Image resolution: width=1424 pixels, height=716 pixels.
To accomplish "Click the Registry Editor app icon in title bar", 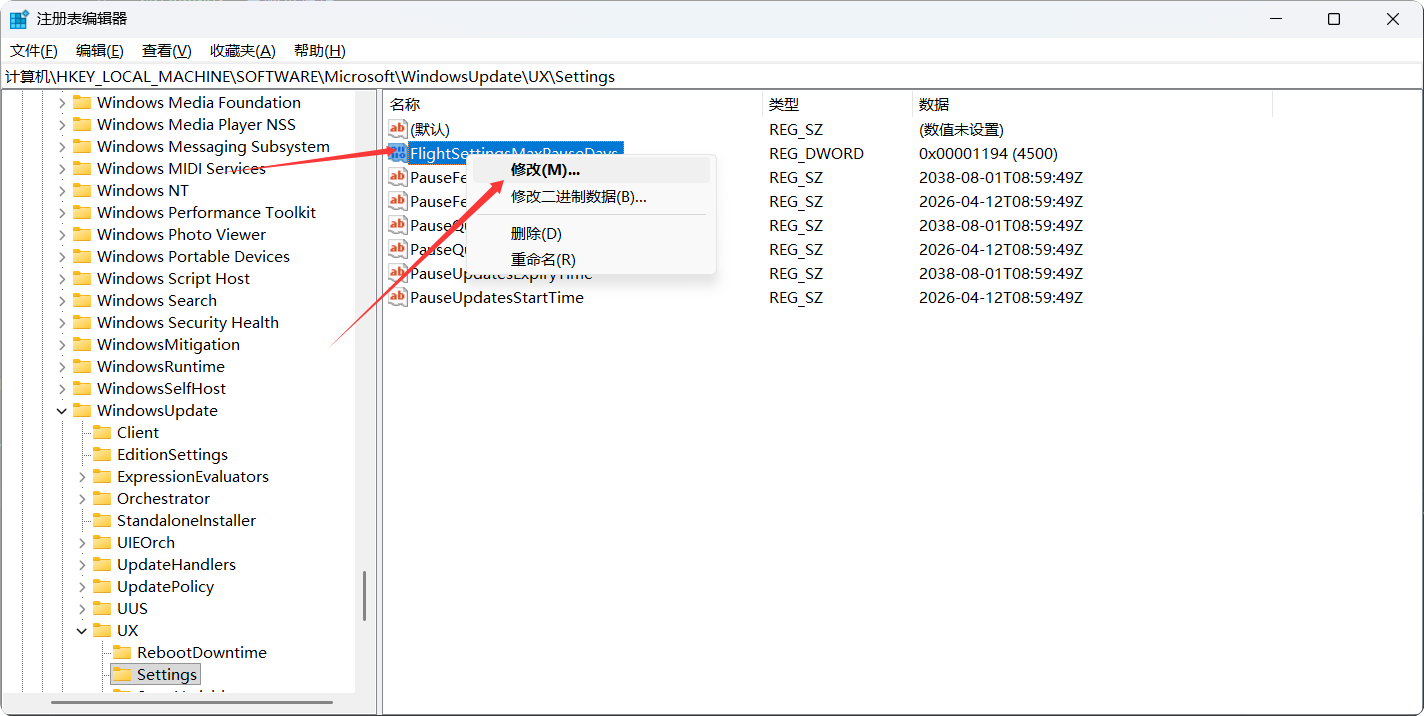I will point(19,19).
